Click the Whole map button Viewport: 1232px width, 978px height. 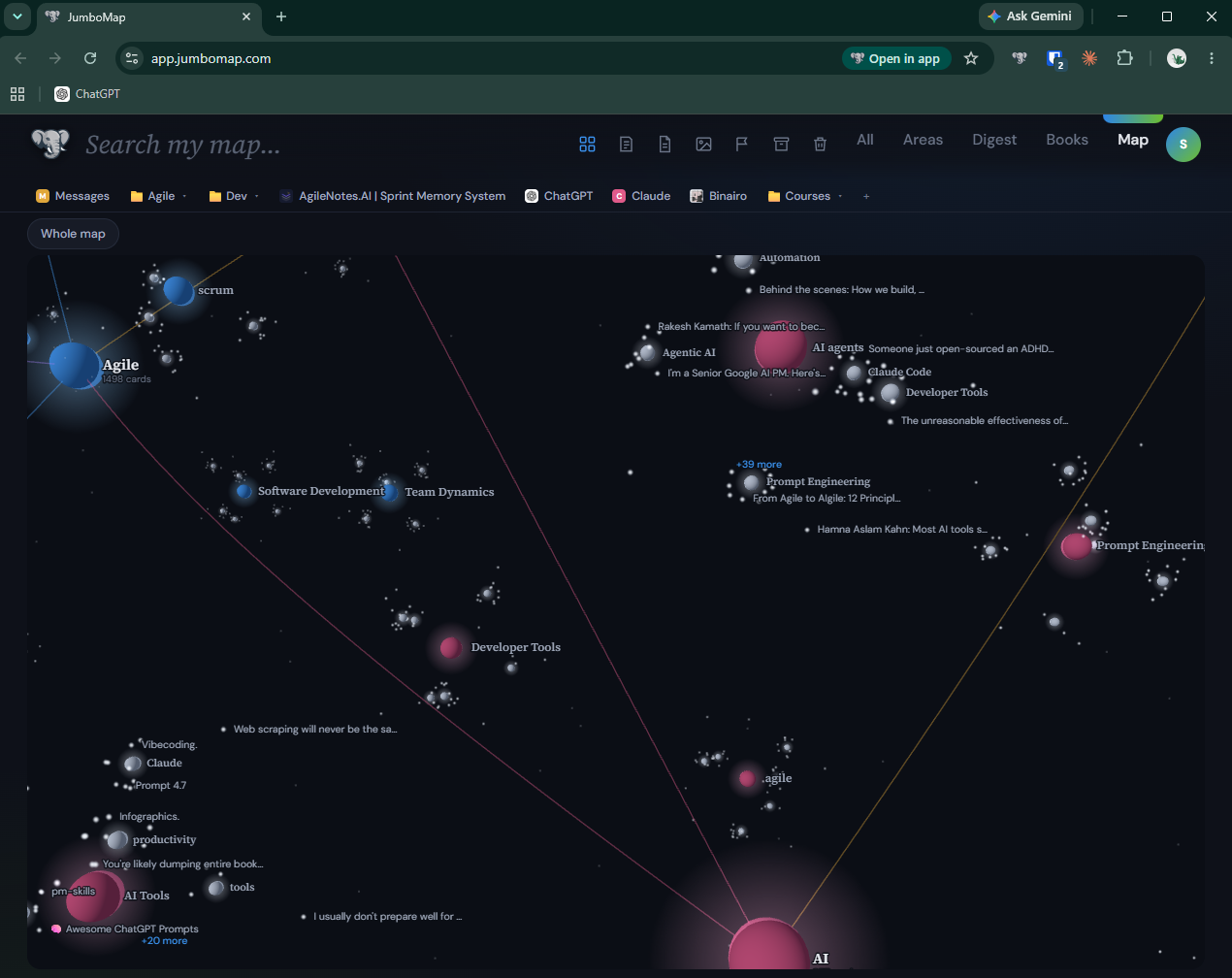tap(73, 234)
